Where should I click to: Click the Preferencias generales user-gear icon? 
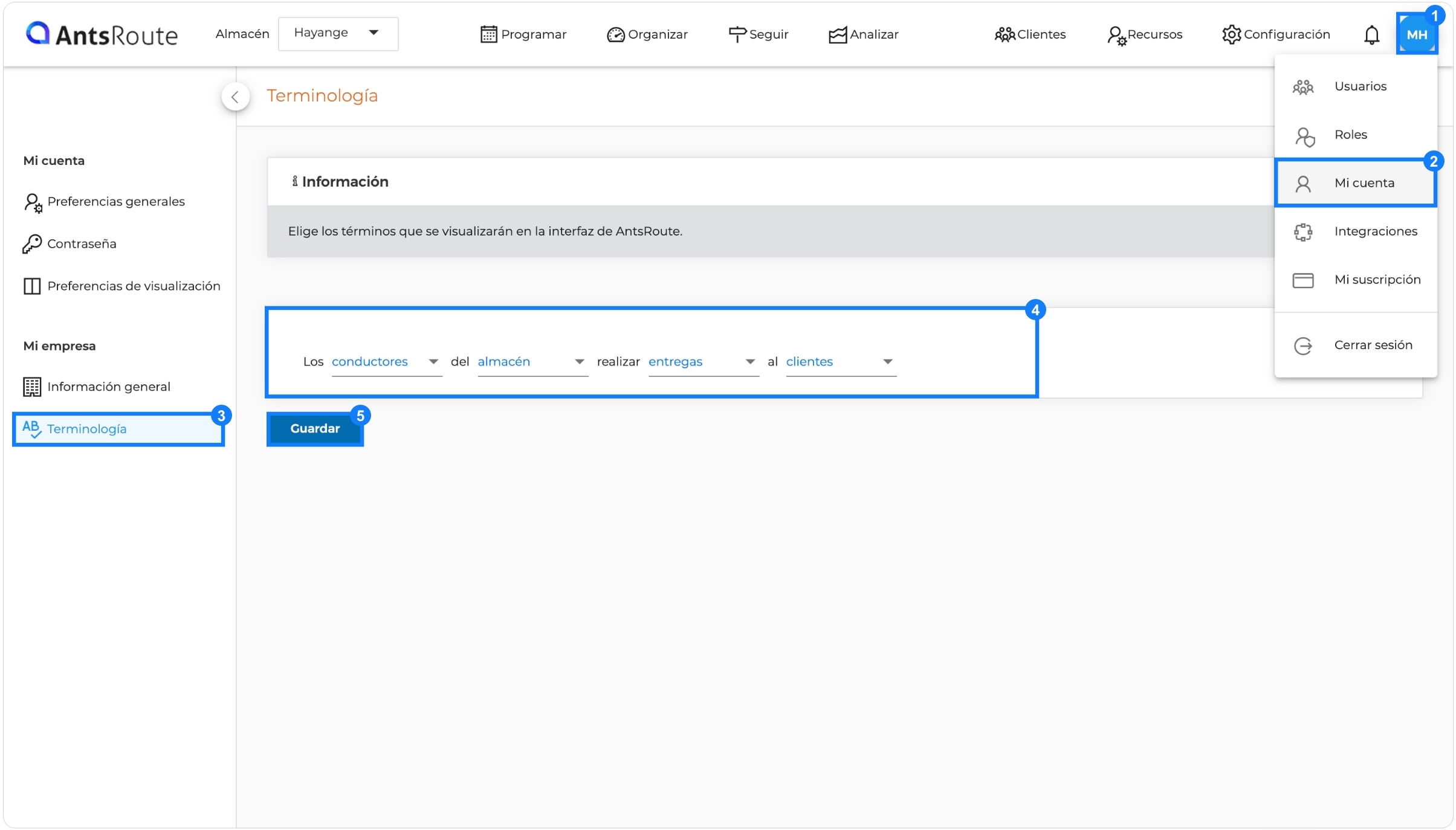point(33,202)
